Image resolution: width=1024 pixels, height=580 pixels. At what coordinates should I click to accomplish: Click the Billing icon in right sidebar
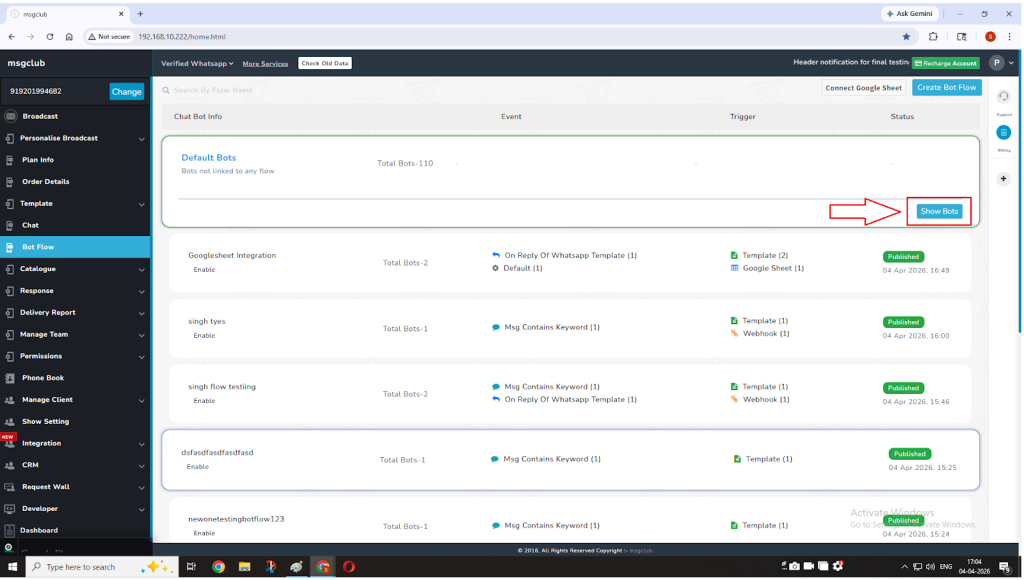[1003, 133]
